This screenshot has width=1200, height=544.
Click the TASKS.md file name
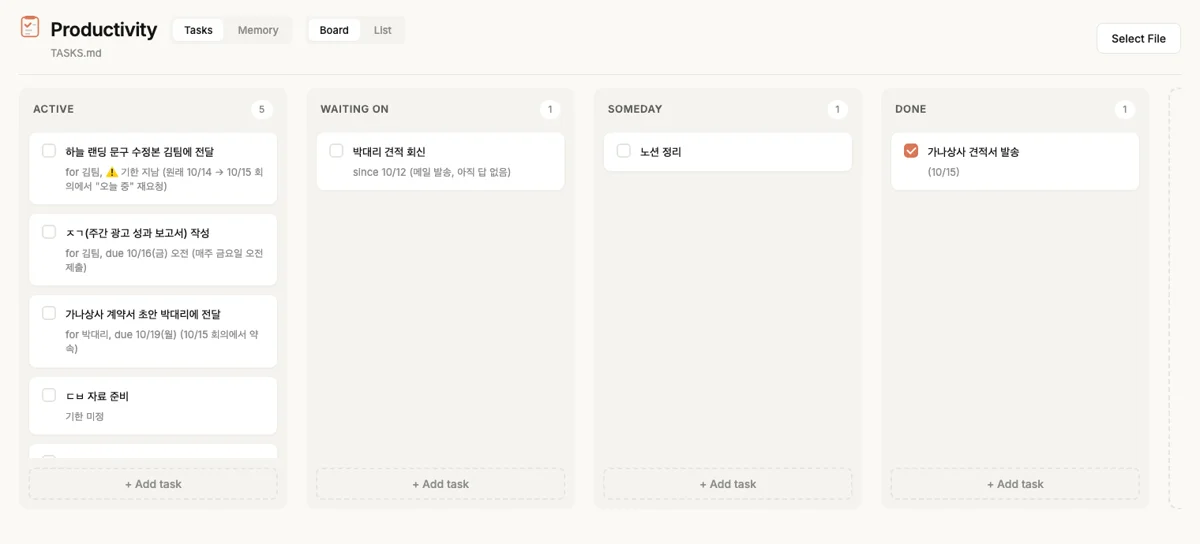point(76,53)
